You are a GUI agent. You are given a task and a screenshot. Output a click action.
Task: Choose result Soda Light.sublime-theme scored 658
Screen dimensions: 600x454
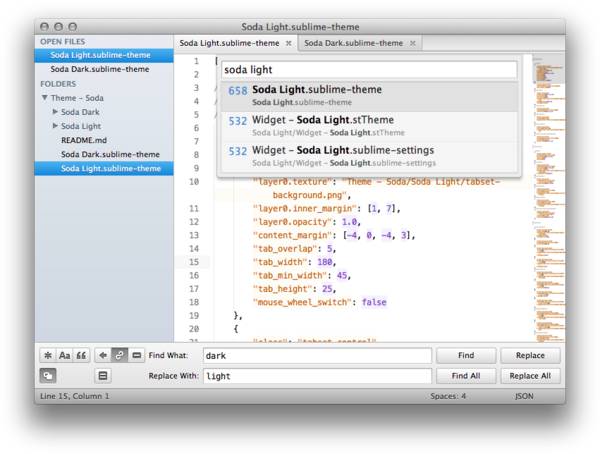click(x=369, y=96)
